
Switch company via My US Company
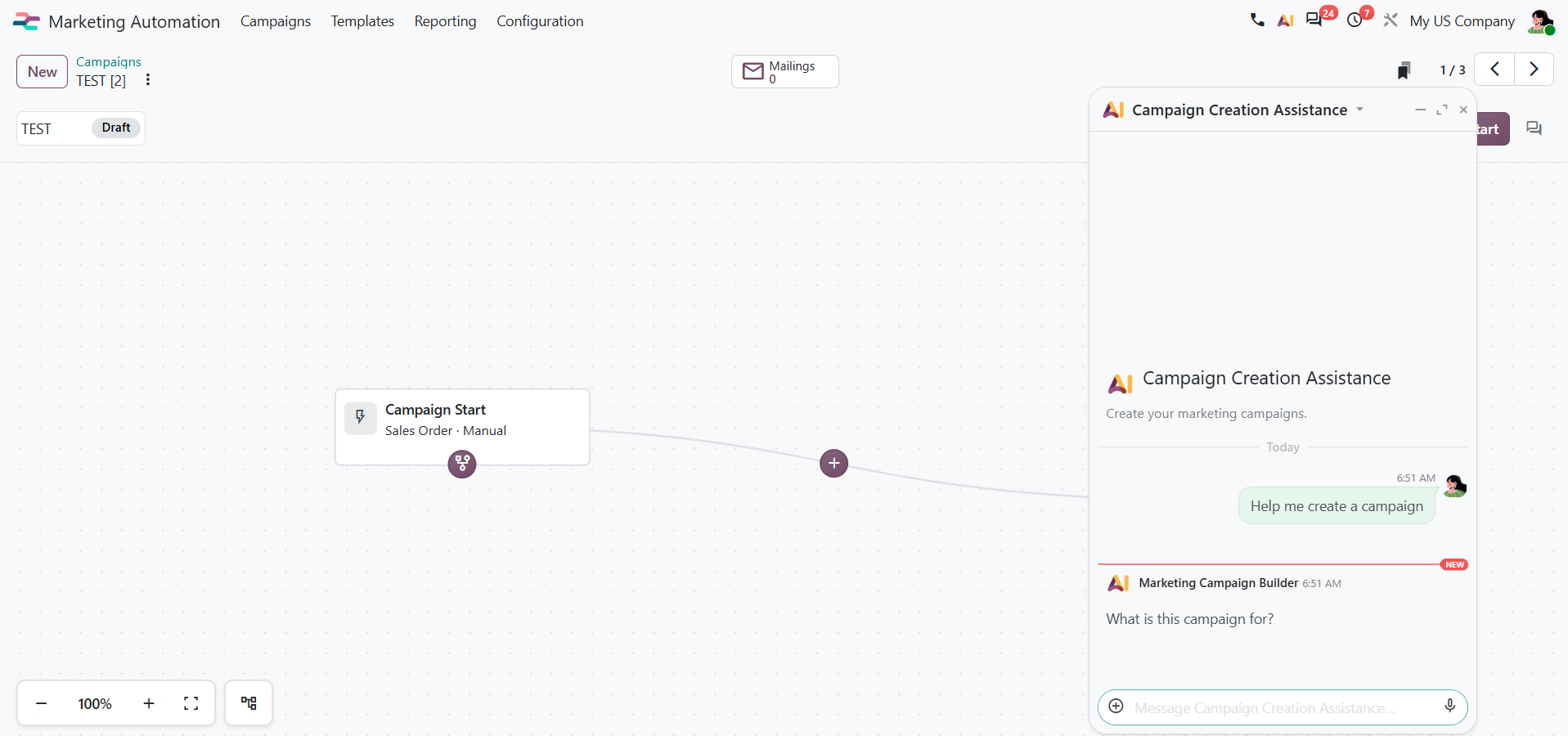(1462, 21)
